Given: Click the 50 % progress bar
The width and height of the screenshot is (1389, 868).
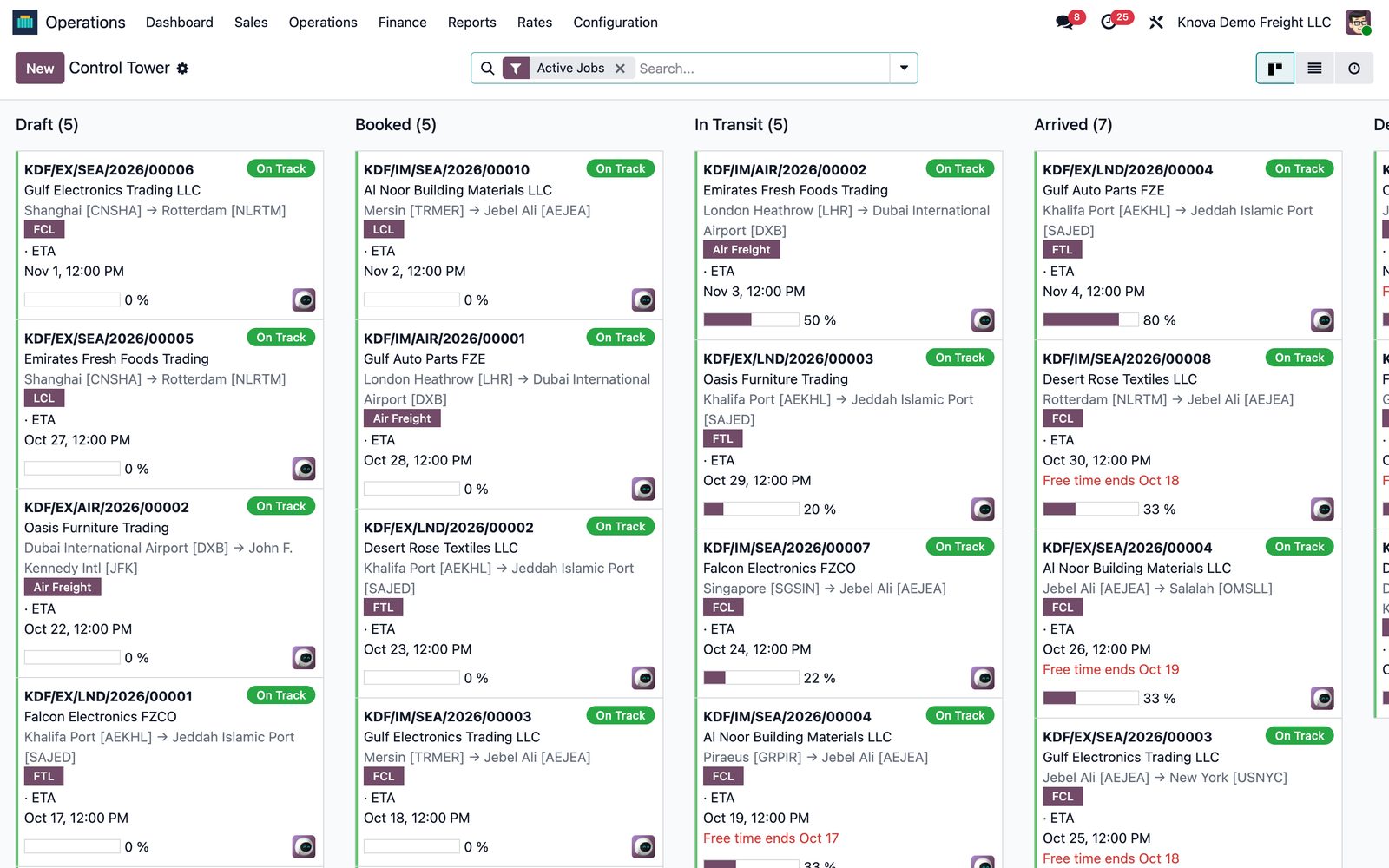Looking at the screenshot, I should tap(751, 320).
